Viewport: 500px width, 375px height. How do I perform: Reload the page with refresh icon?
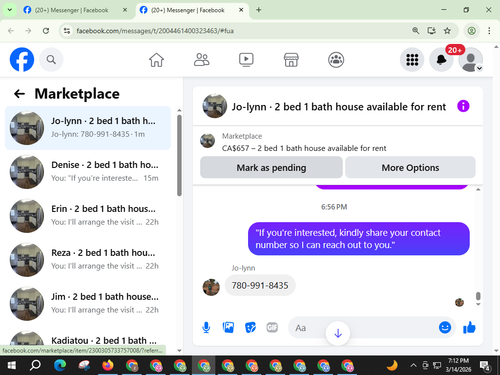tap(46, 31)
